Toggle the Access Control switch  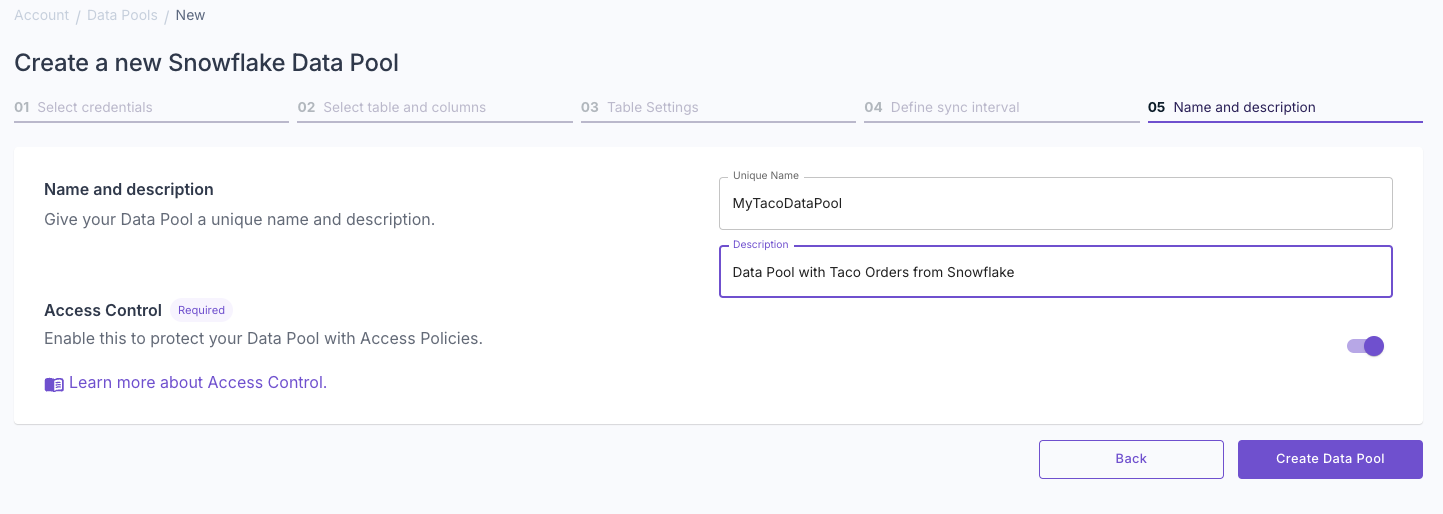coord(1365,346)
